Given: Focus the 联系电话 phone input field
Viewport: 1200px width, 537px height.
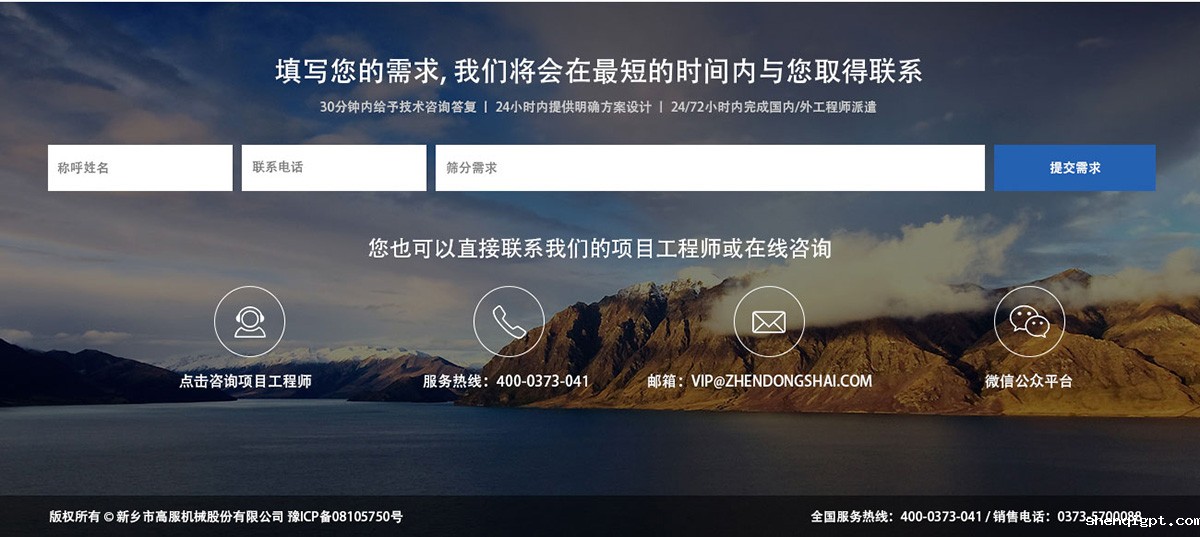Looking at the screenshot, I should [334, 168].
